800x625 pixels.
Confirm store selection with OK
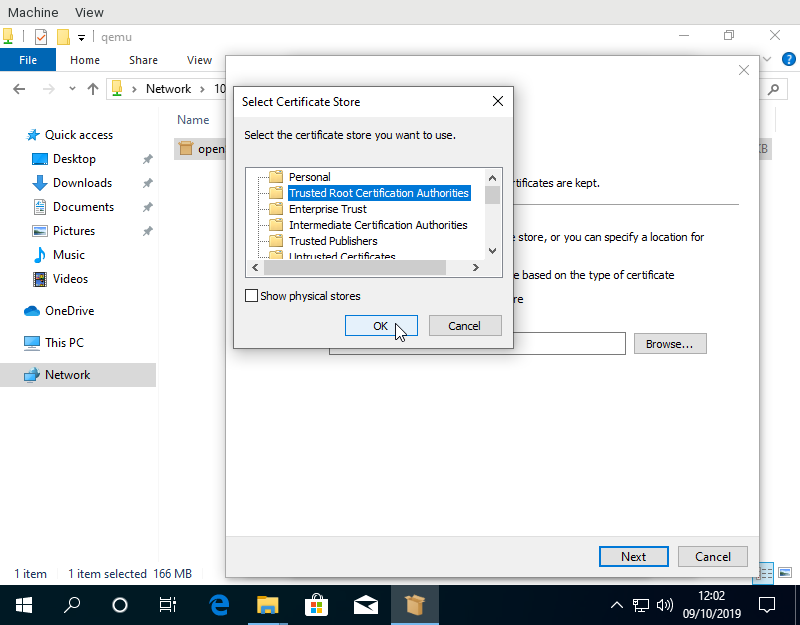(381, 326)
